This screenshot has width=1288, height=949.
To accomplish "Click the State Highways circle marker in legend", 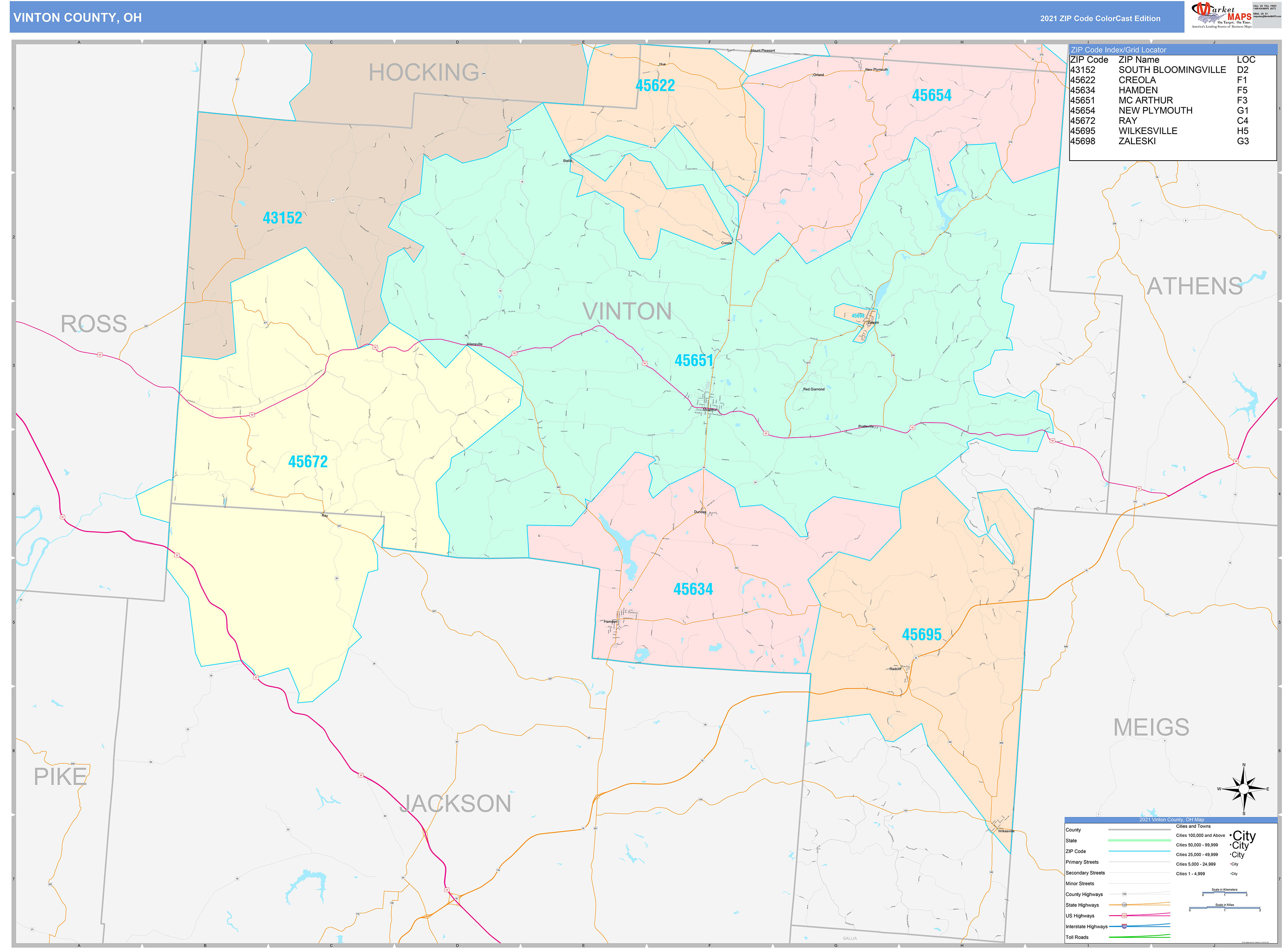I will (1124, 905).
